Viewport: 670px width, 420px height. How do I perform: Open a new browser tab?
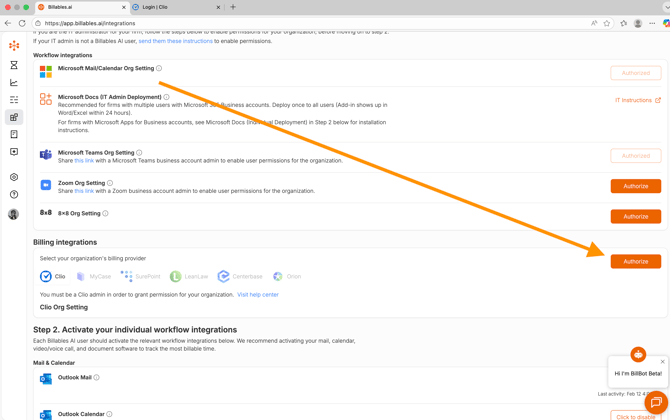tap(233, 7)
